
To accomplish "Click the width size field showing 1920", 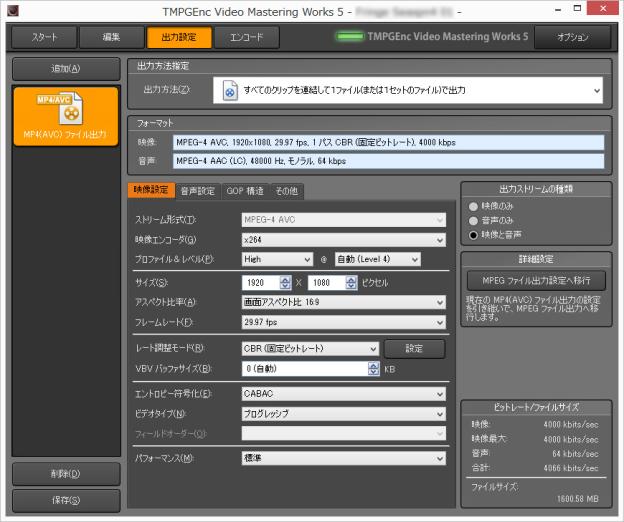I will [x=261, y=283].
